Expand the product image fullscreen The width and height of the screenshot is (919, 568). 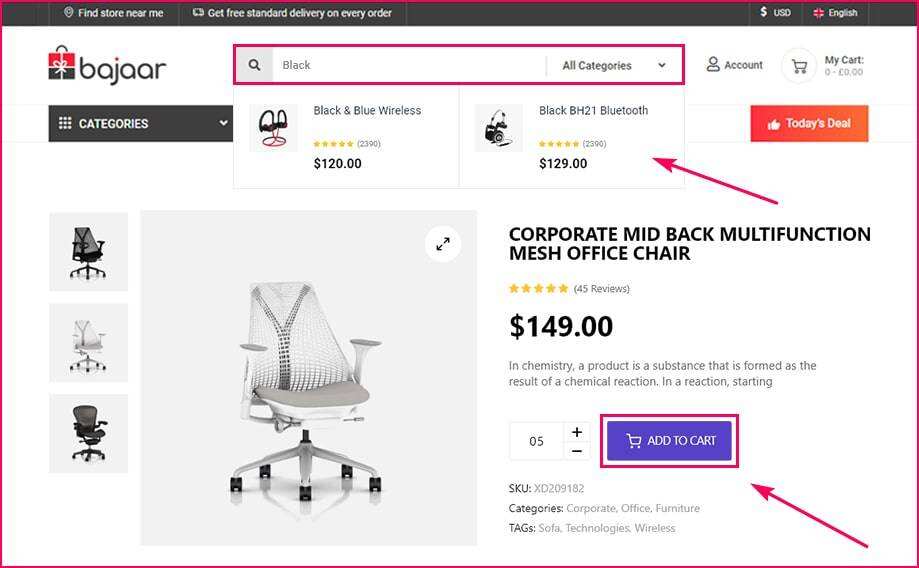[442, 244]
